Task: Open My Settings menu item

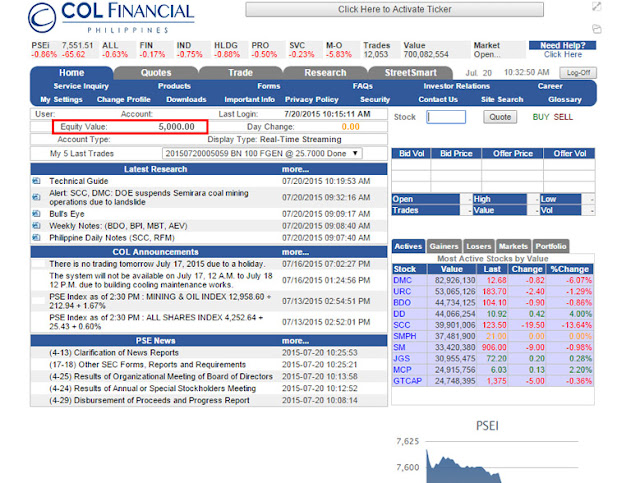Action: tap(61, 100)
